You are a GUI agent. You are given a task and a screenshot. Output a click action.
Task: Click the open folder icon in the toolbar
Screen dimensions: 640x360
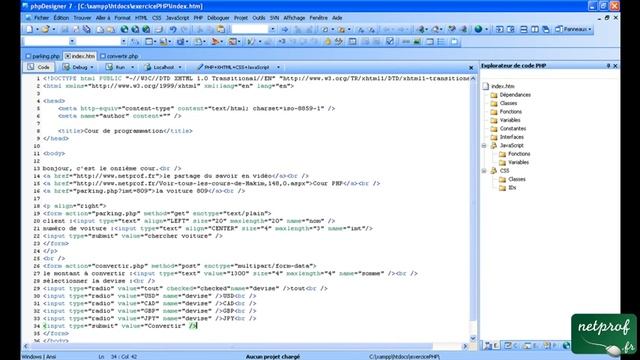coord(45,29)
